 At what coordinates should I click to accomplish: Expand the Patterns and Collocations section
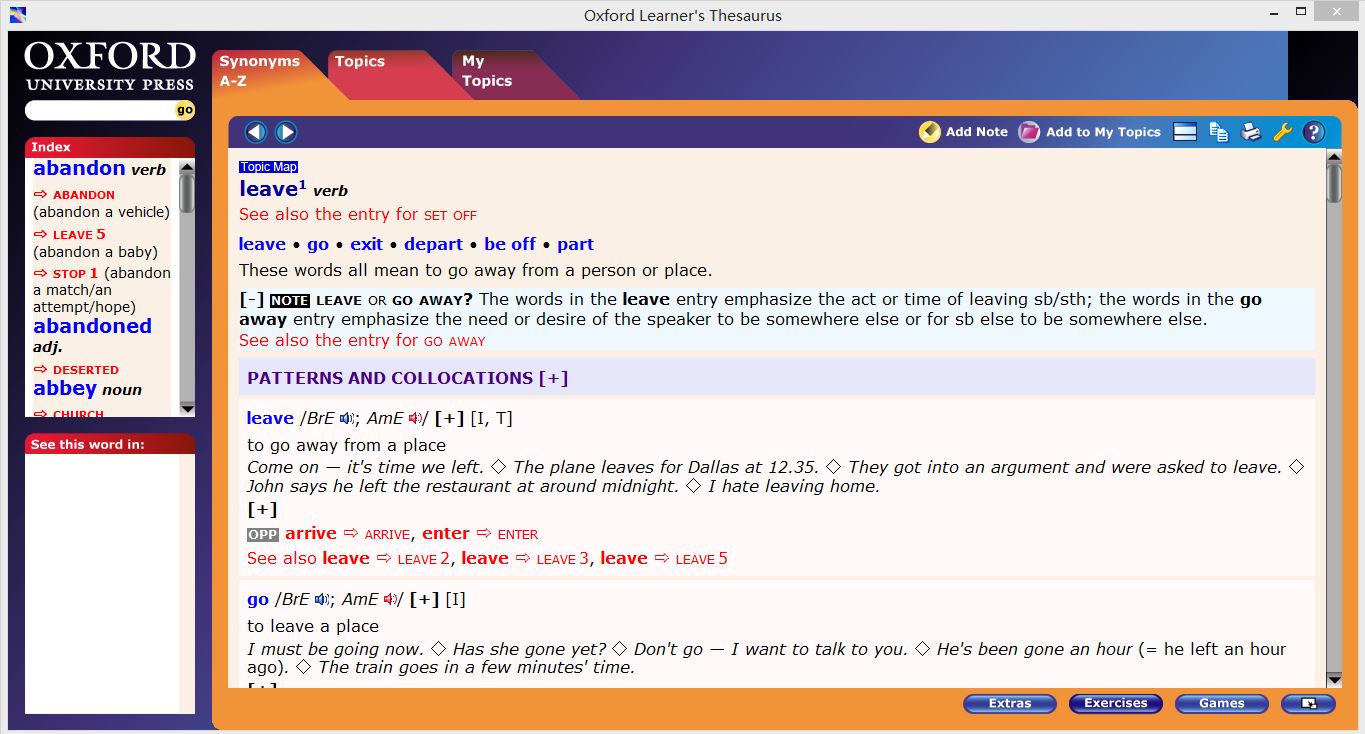pos(553,378)
